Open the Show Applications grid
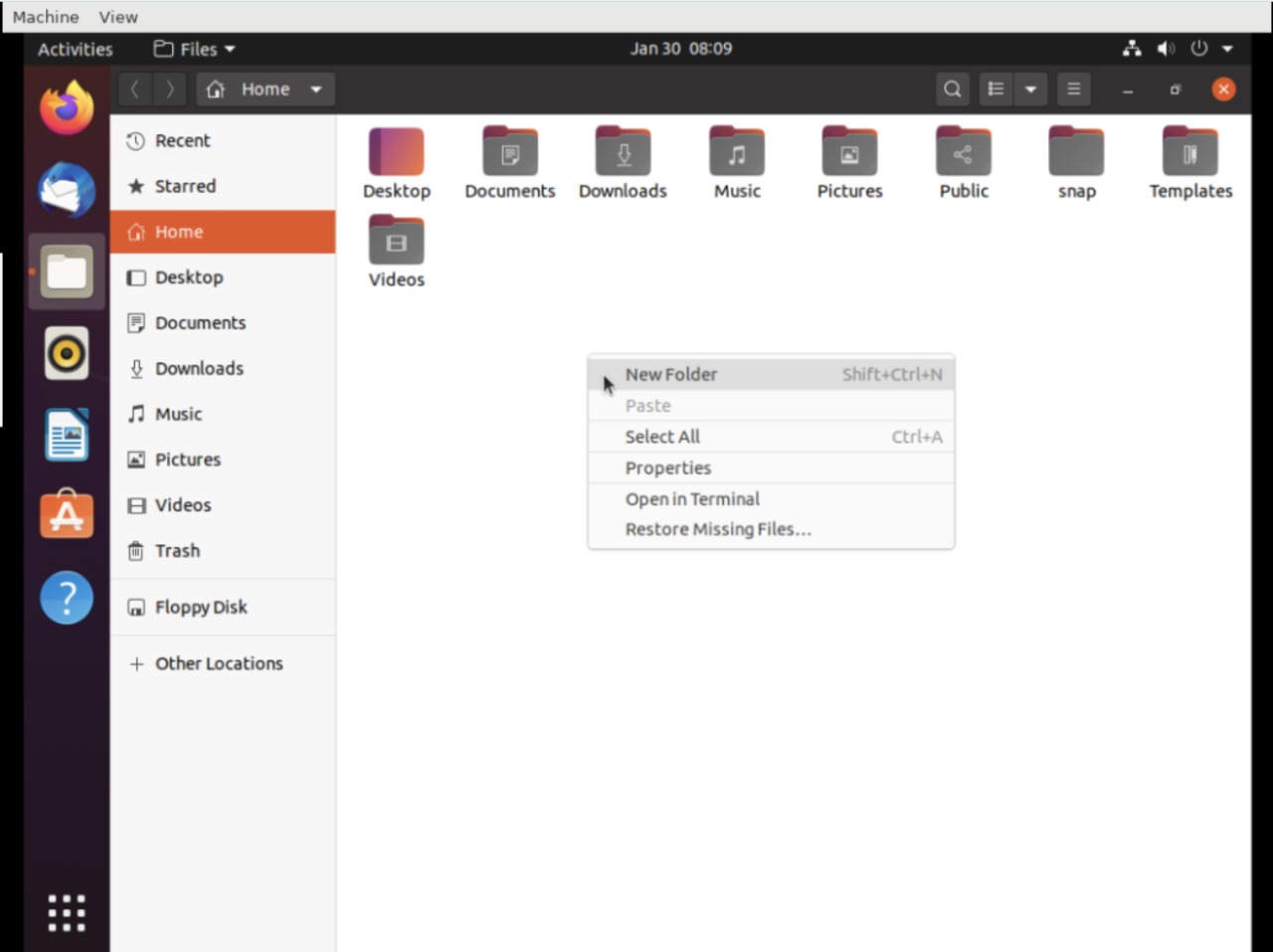 pos(66,911)
